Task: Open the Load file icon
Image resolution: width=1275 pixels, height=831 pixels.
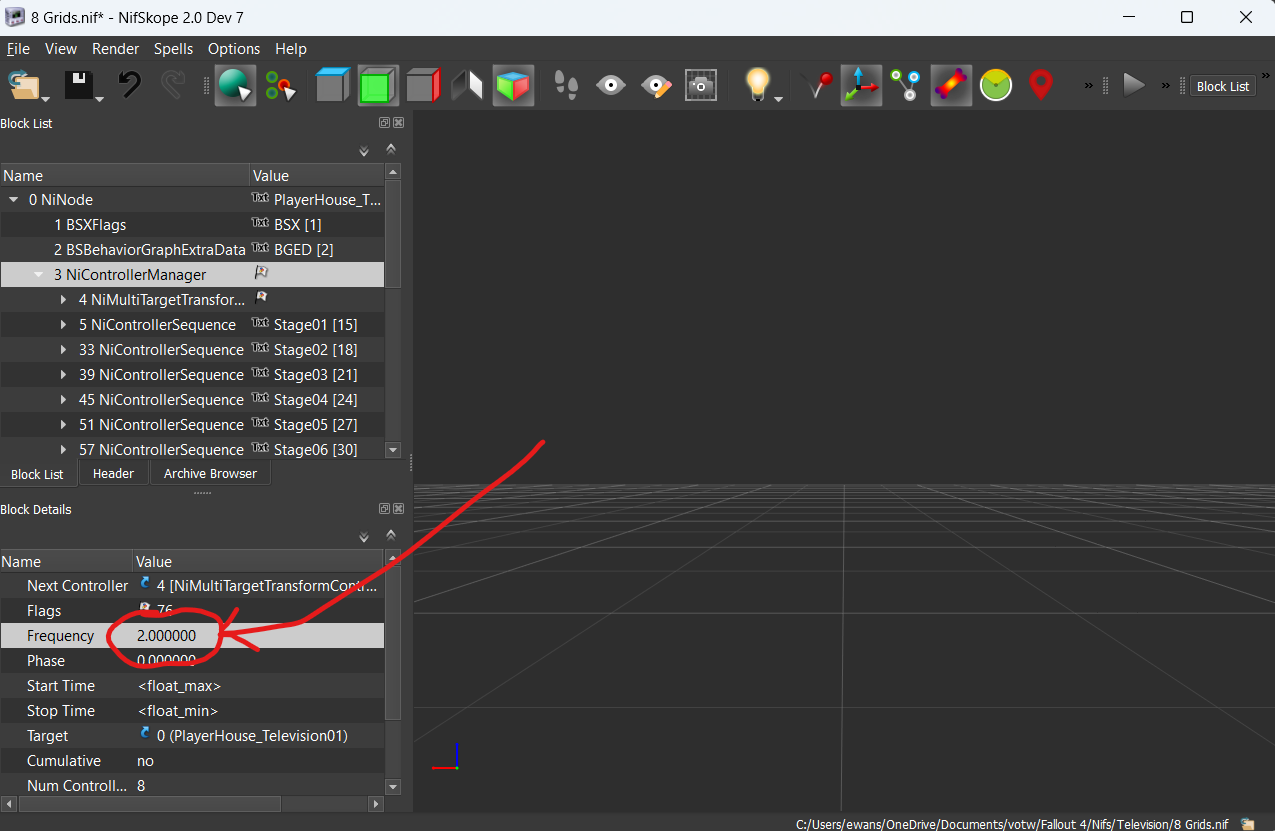Action: tap(23, 85)
